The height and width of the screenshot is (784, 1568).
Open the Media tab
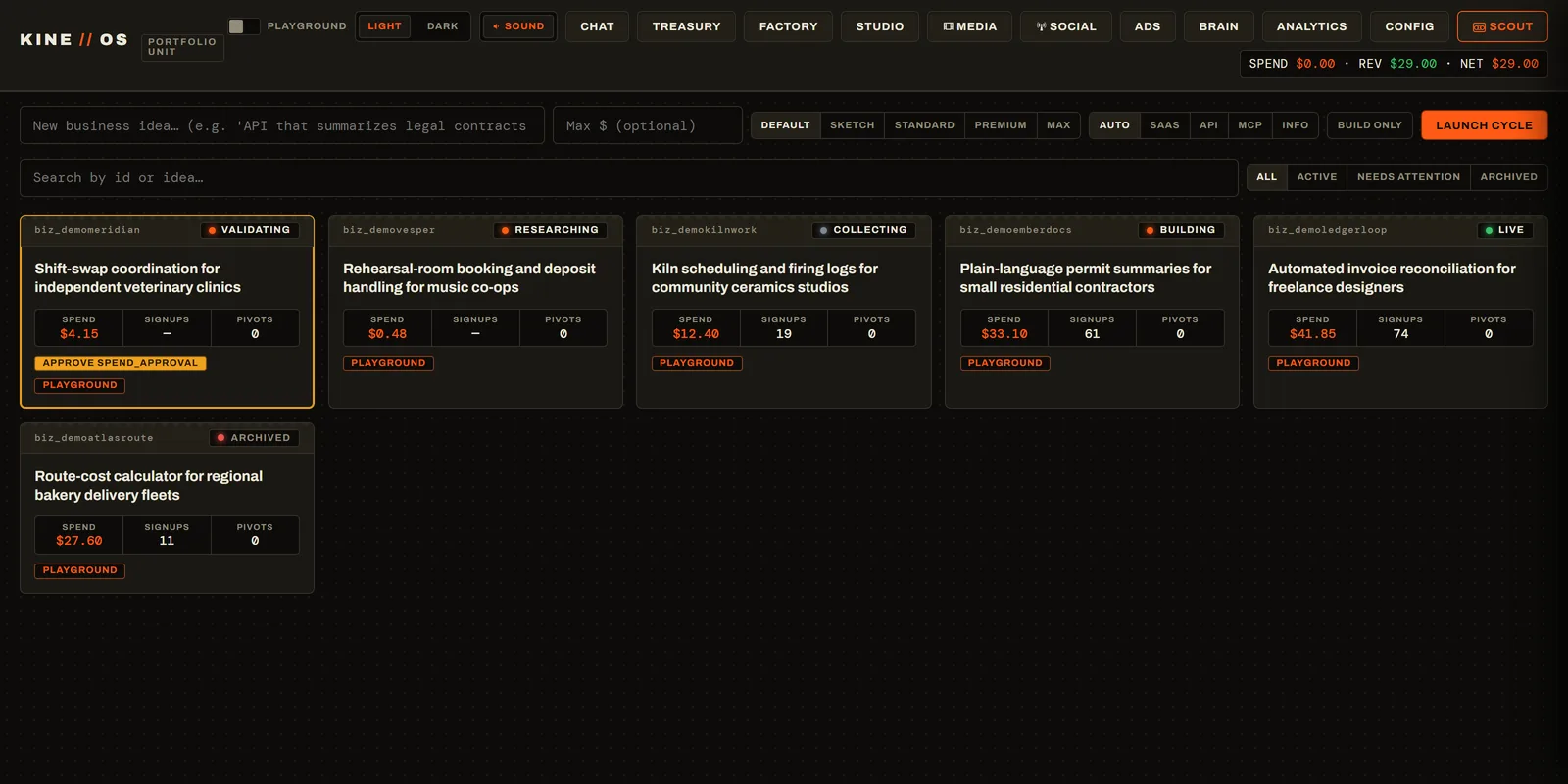click(x=970, y=26)
